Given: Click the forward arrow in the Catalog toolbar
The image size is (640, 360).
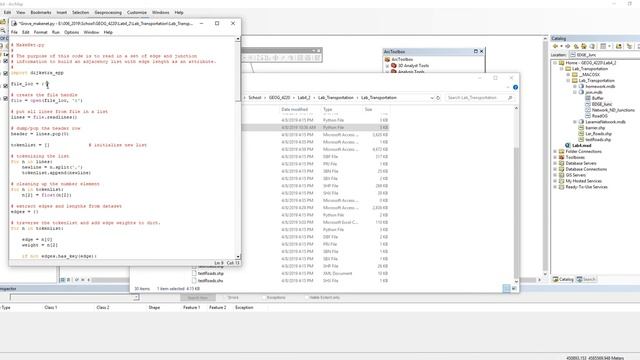Looking at the screenshot, I should [x=567, y=47].
